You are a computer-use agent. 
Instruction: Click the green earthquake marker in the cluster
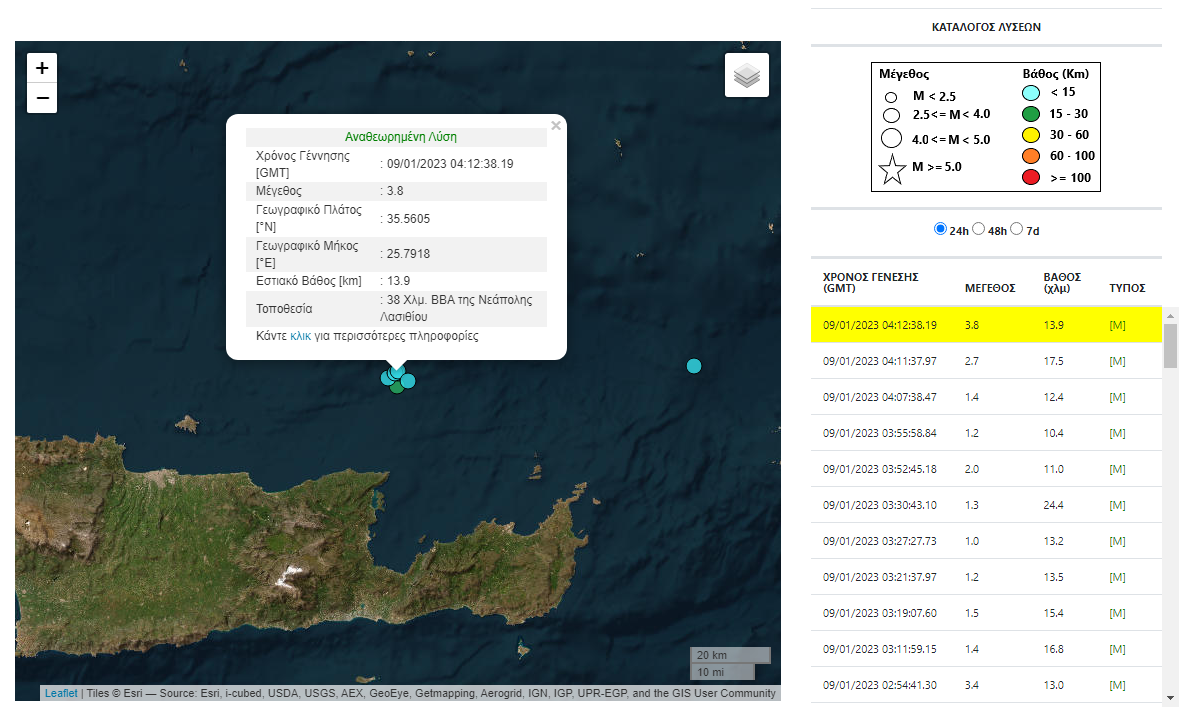tap(397, 388)
